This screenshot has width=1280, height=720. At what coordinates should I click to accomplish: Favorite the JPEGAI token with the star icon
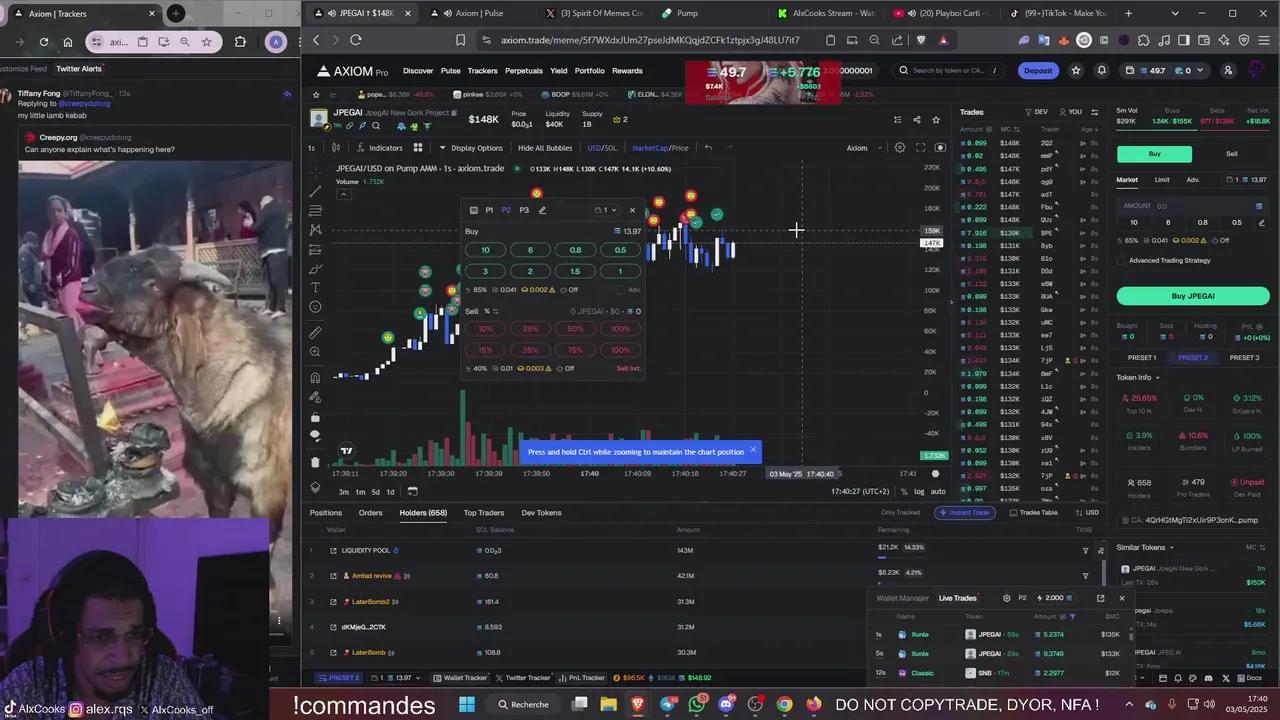936,120
